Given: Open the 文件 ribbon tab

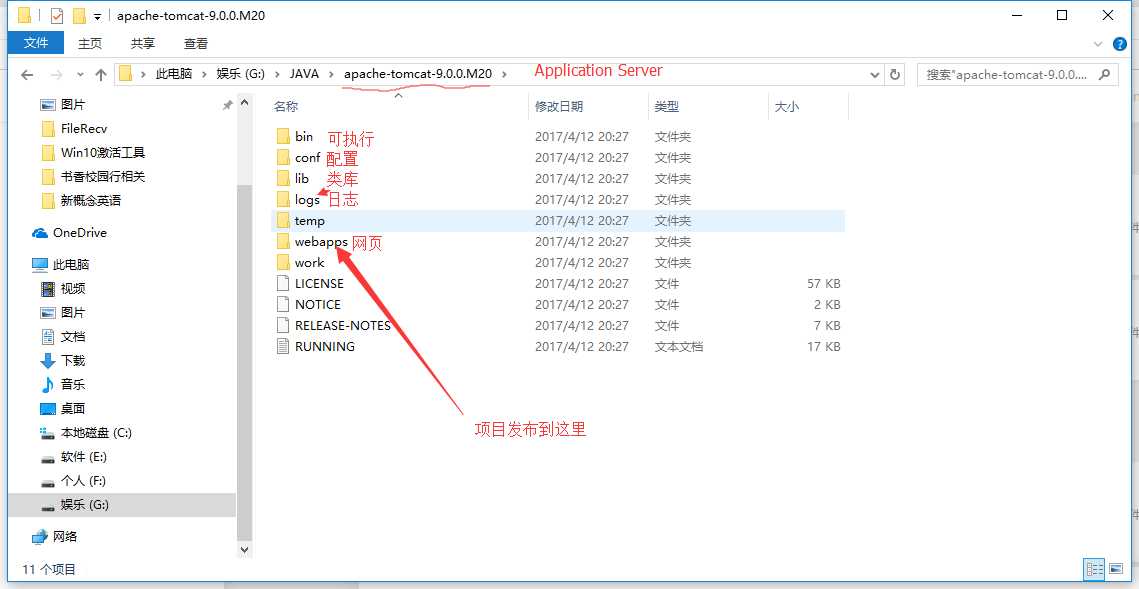Looking at the screenshot, I should click(x=36, y=44).
